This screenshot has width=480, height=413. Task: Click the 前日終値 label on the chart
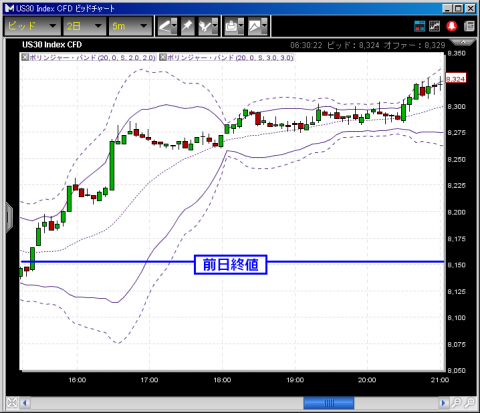[230, 265]
